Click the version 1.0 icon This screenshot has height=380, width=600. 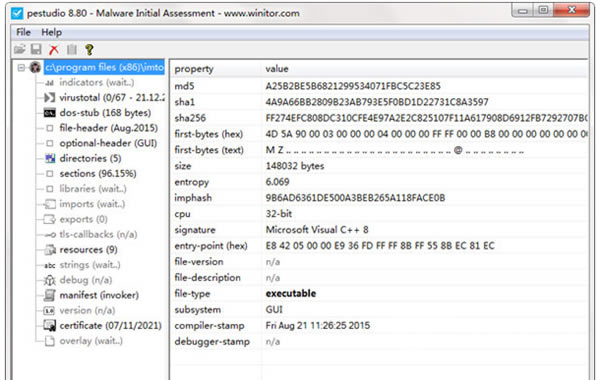pos(49,311)
